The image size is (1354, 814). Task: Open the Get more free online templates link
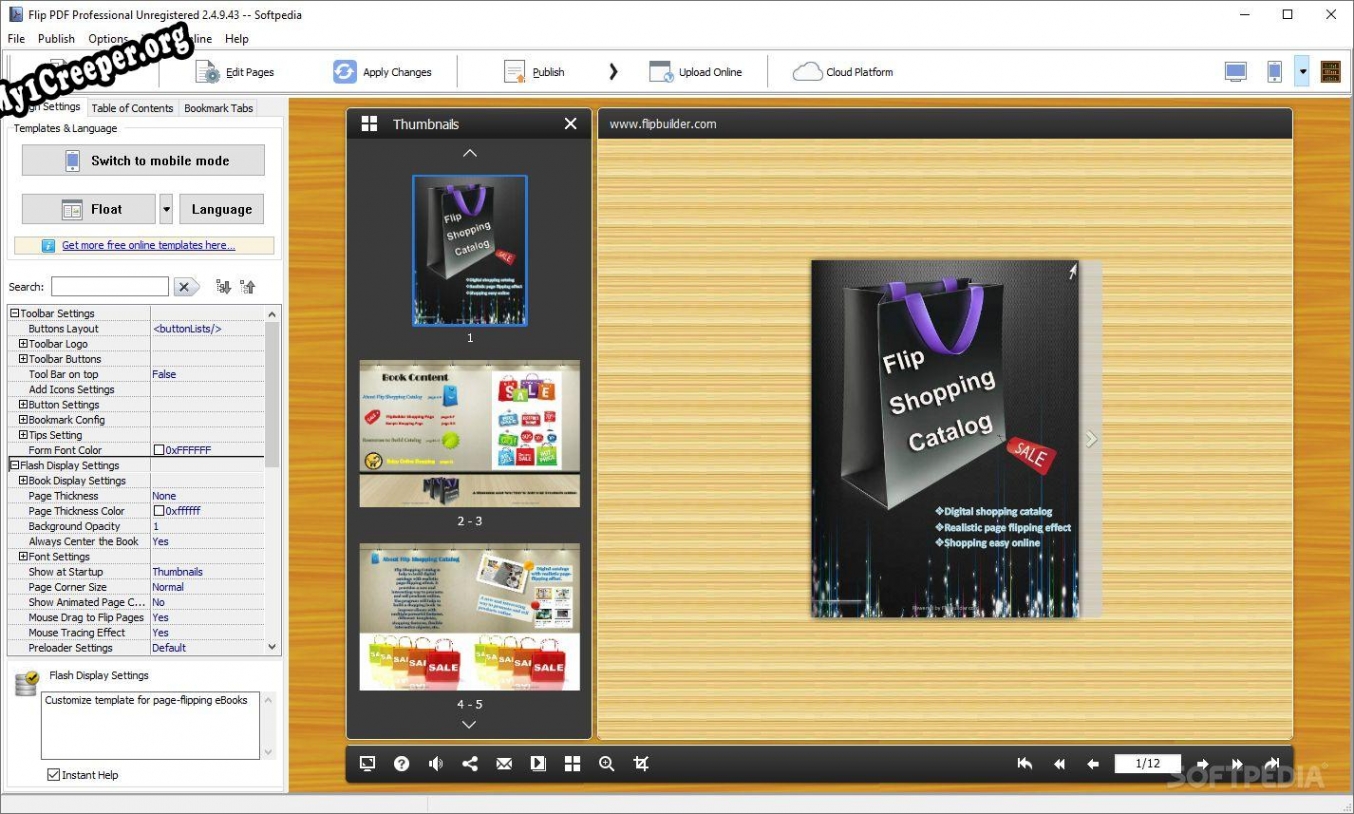click(148, 246)
